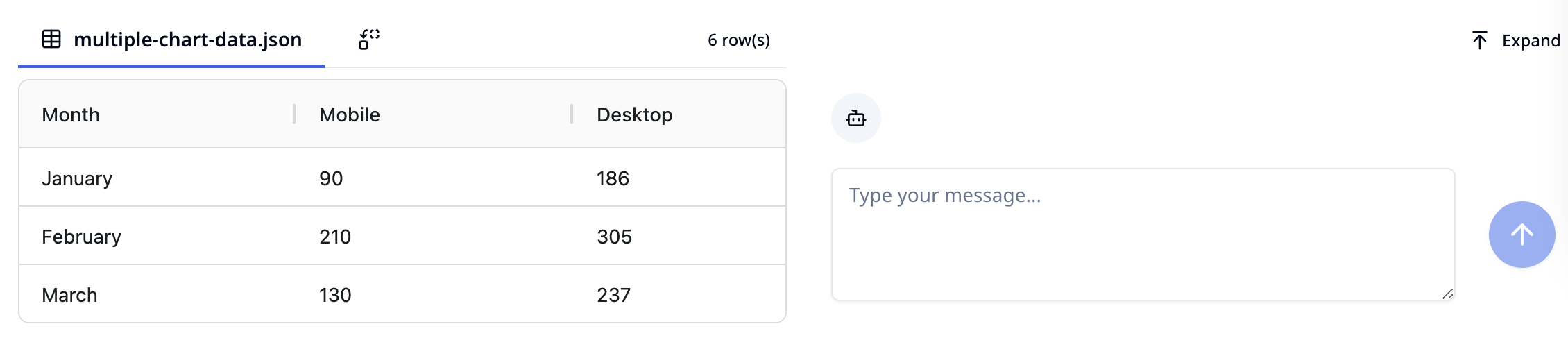The height and width of the screenshot is (340, 1568).
Task: Click the Expand upward arrow icon
Action: pos(1479,40)
